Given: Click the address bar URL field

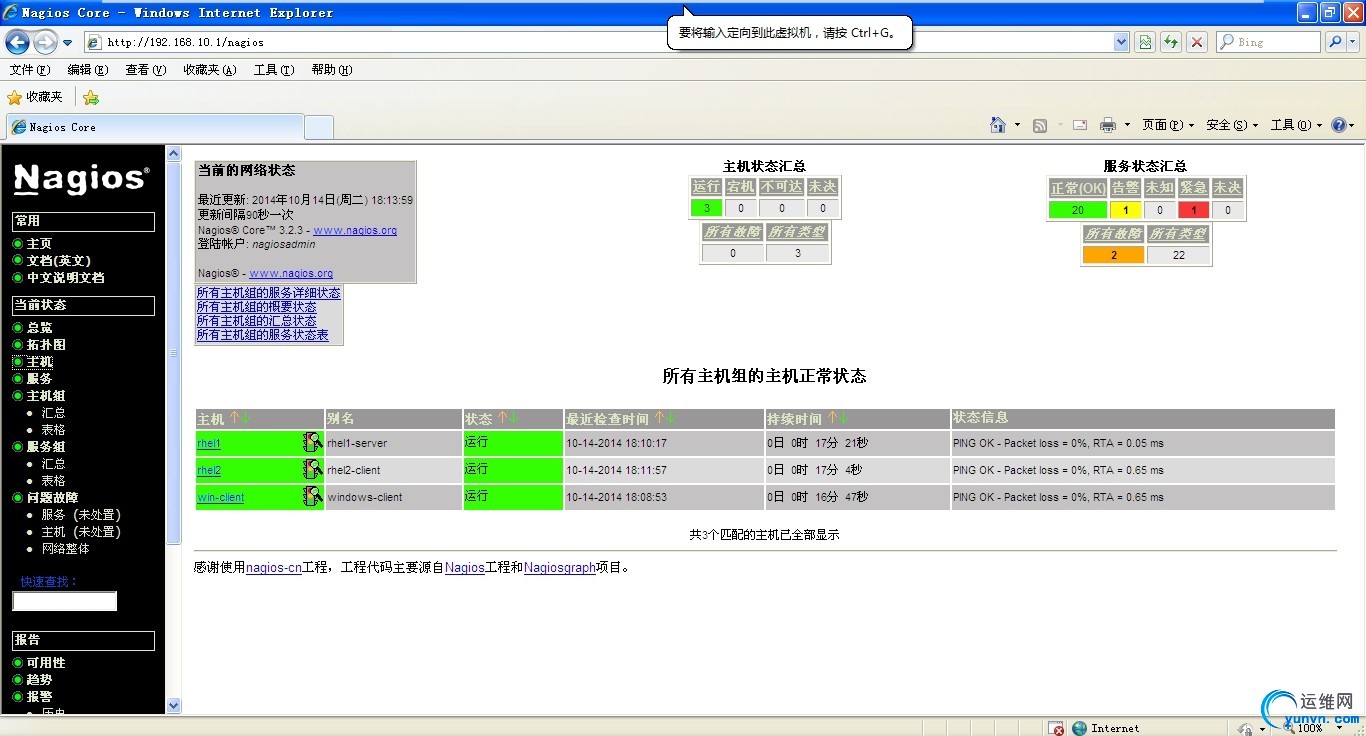Looking at the screenshot, I should point(597,42).
